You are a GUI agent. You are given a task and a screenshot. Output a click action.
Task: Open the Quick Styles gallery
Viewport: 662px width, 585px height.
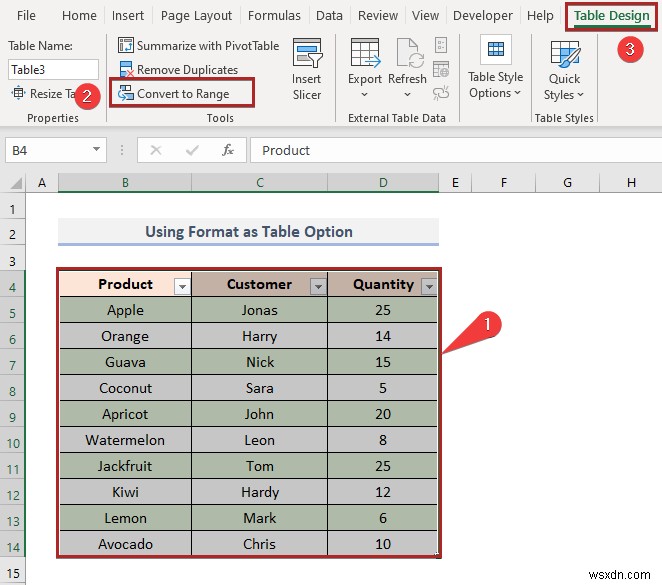[x=565, y=54]
